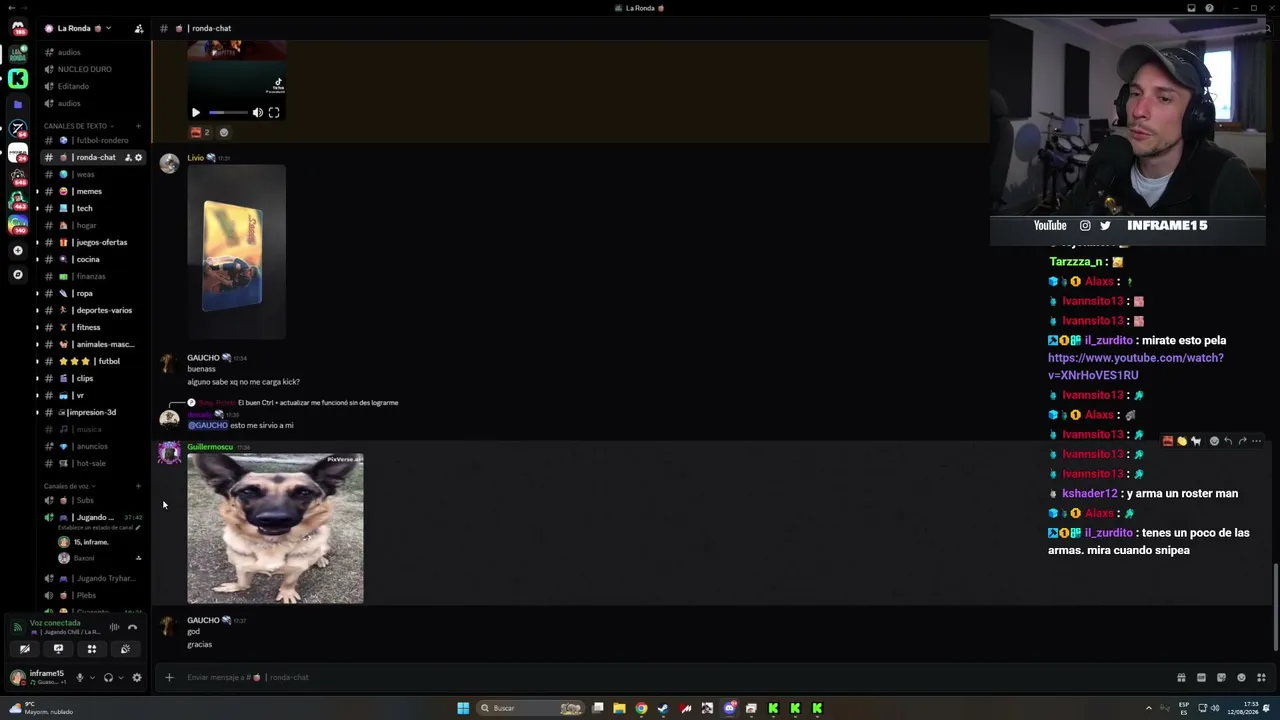1280x720 pixels.
Task: Open GIF picker in message bar
Action: coord(1201,677)
